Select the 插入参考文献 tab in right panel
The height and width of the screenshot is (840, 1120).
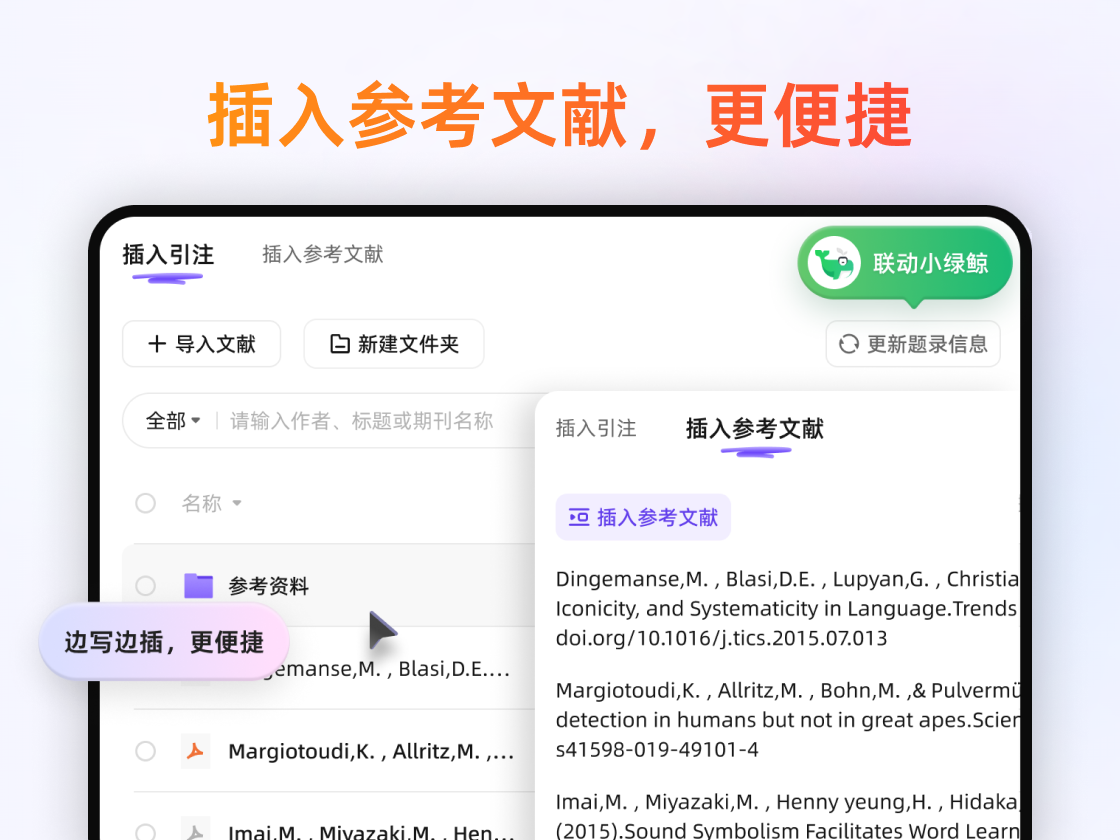(752, 428)
